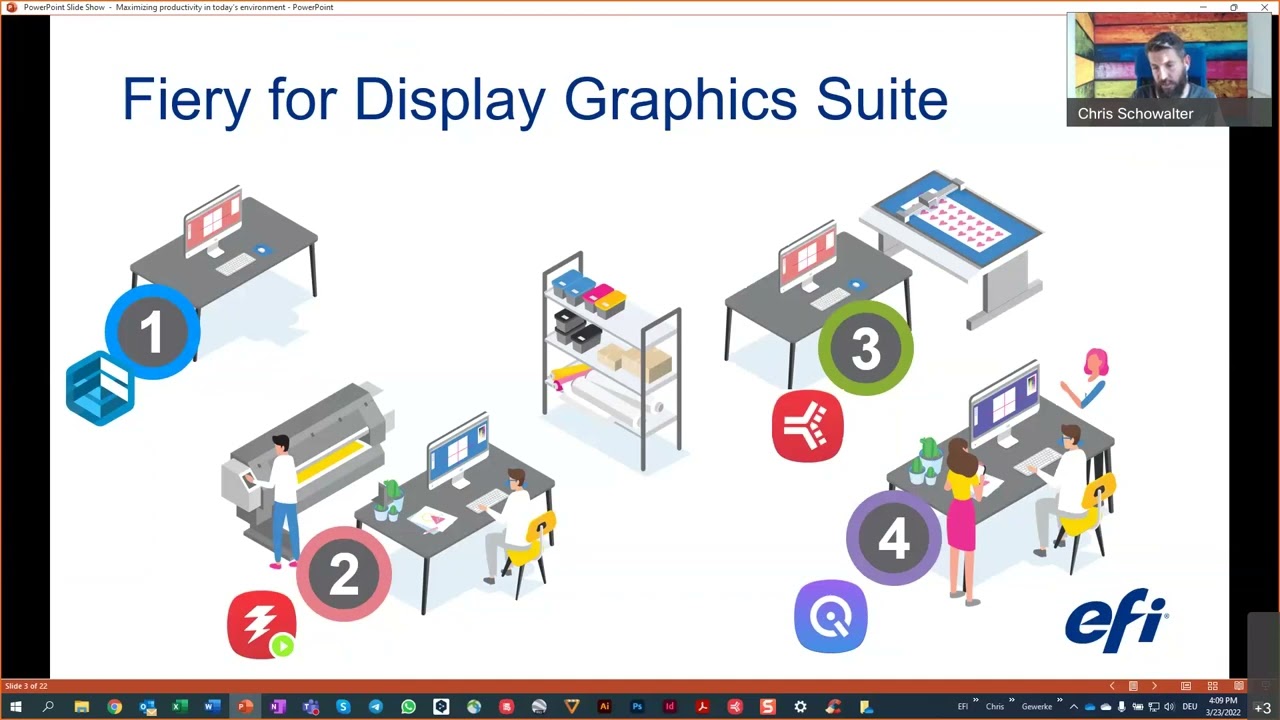Click the red lightning bolt Fiery icon
This screenshot has width=1280, height=720.
[x=262, y=625]
